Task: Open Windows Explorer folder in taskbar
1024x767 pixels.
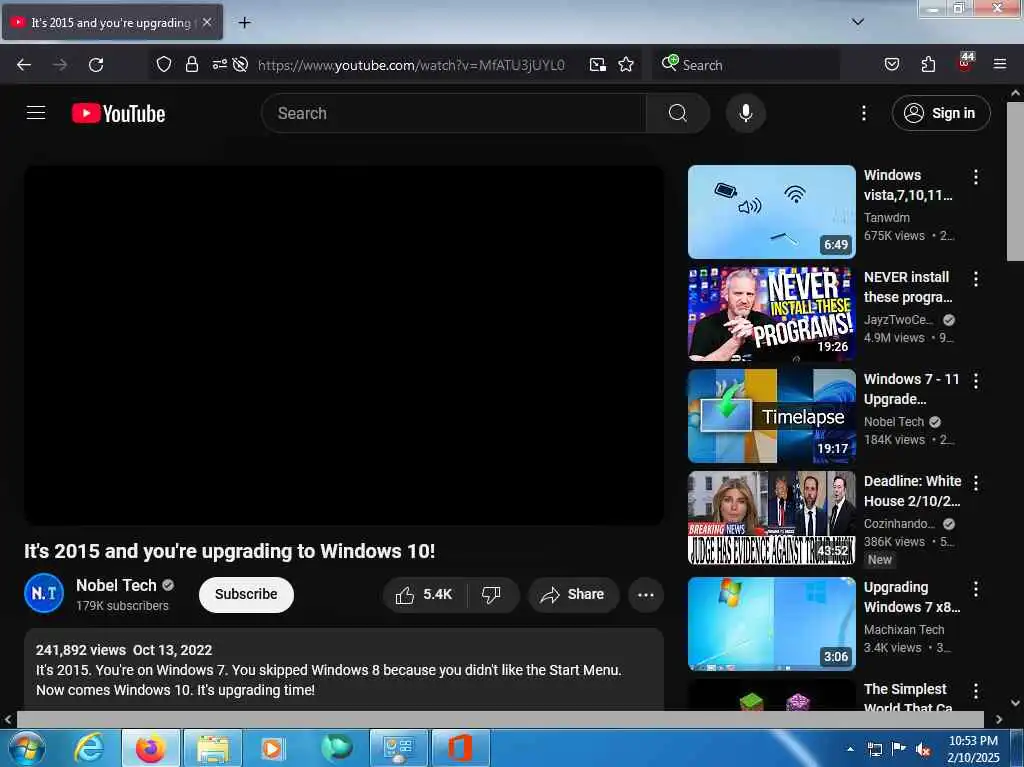Action: tap(212, 748)
